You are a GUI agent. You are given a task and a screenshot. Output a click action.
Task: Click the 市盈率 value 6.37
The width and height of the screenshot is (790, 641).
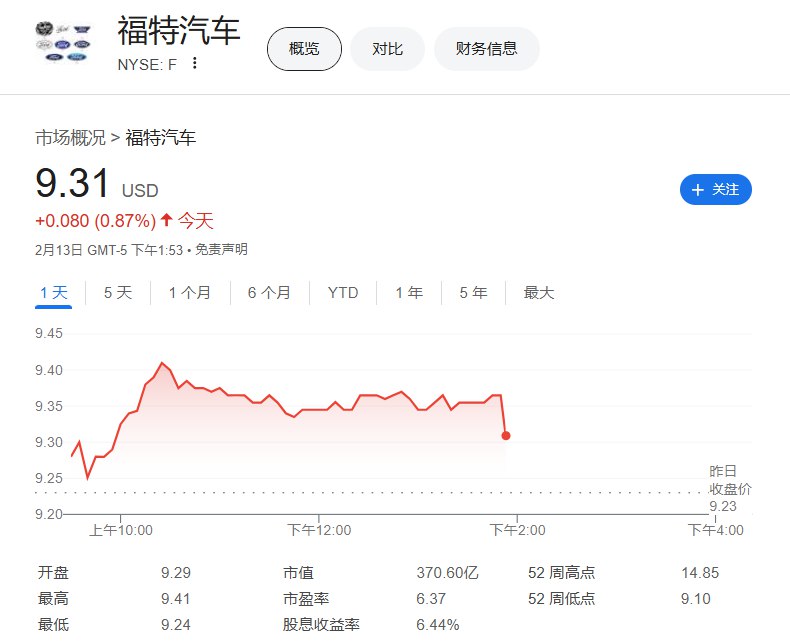tap(431, 599)
